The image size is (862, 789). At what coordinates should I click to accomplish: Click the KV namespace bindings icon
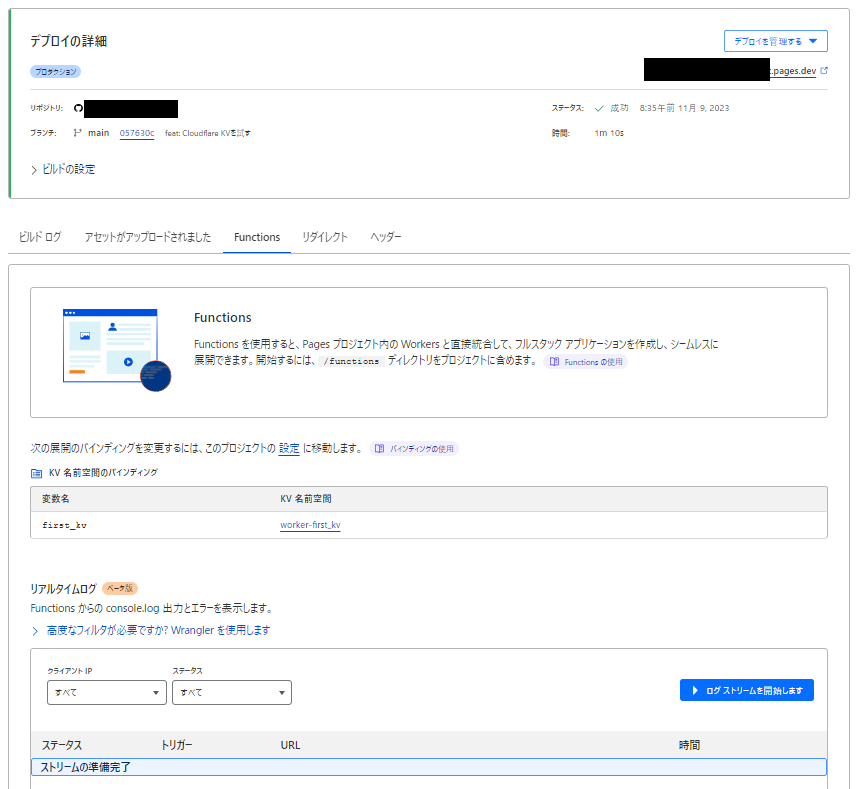36,473
